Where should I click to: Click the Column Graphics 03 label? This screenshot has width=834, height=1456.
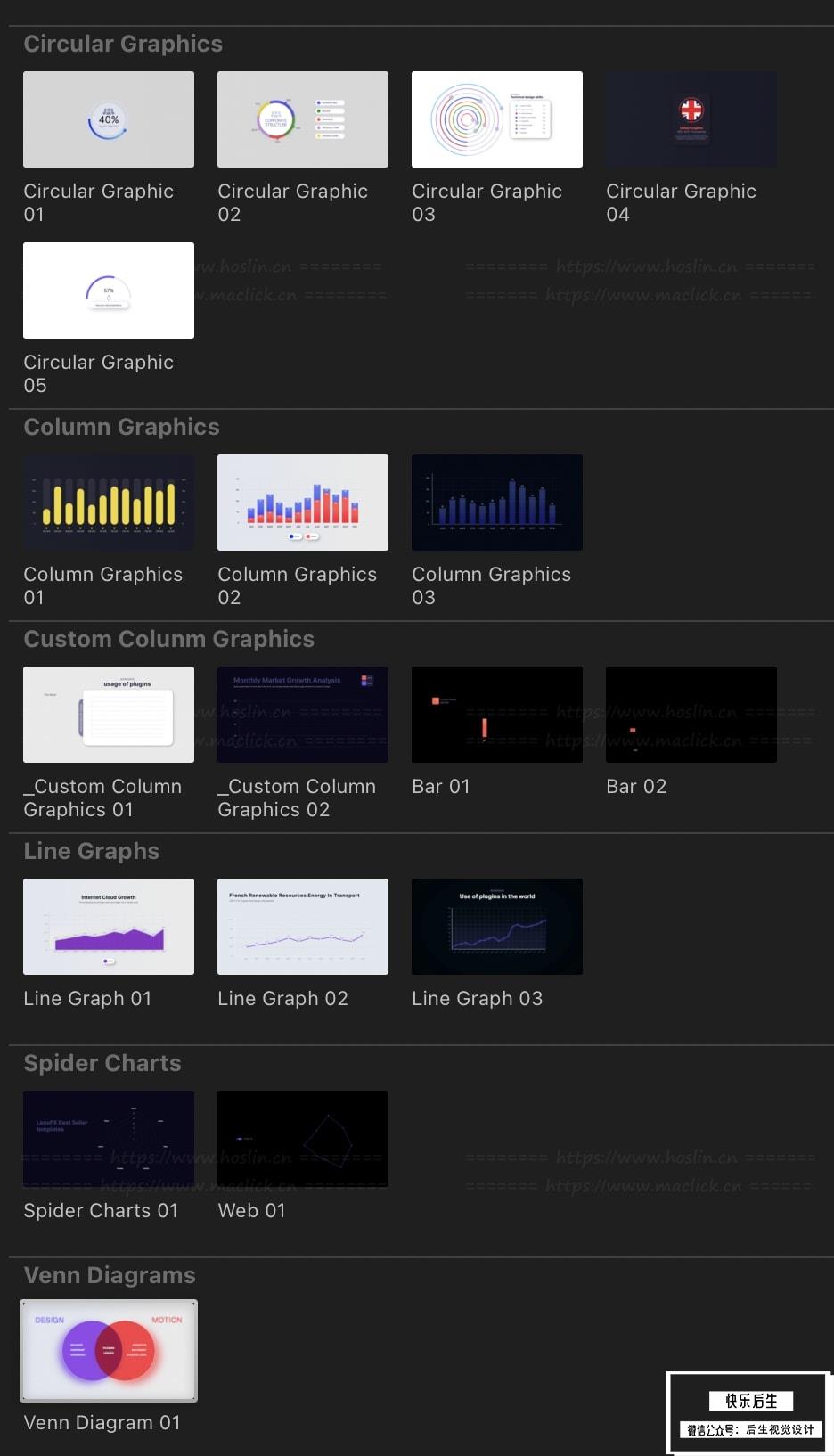coord(492,585)
